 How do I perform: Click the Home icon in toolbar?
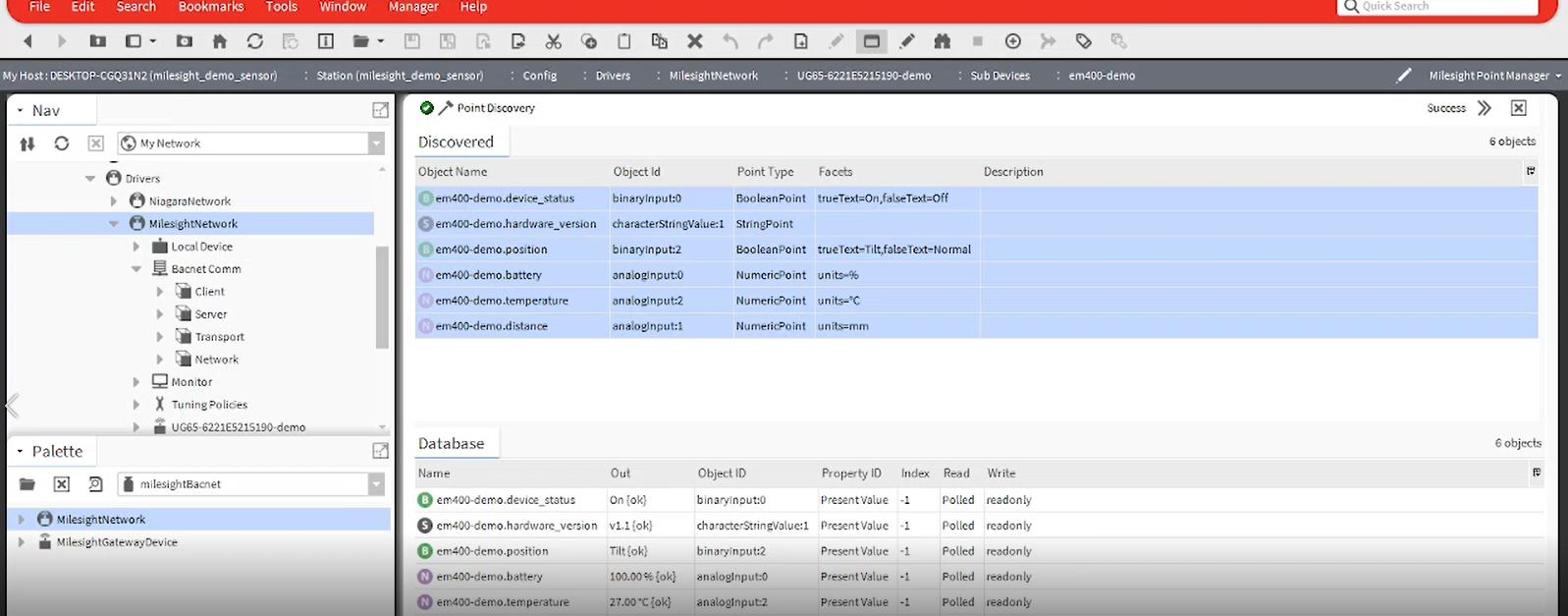[x=220, y=41]
